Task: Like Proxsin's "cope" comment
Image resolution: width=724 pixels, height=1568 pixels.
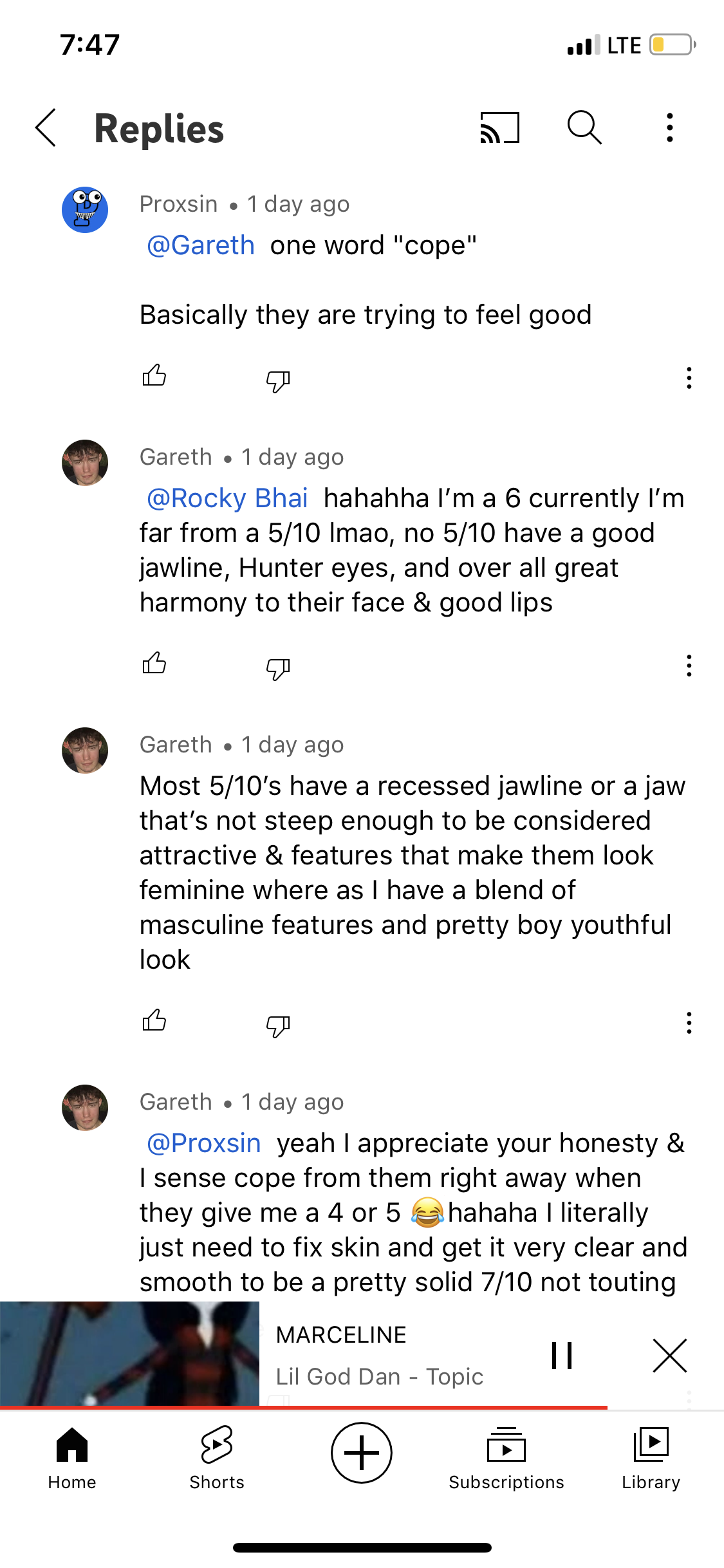Action: 154,376
